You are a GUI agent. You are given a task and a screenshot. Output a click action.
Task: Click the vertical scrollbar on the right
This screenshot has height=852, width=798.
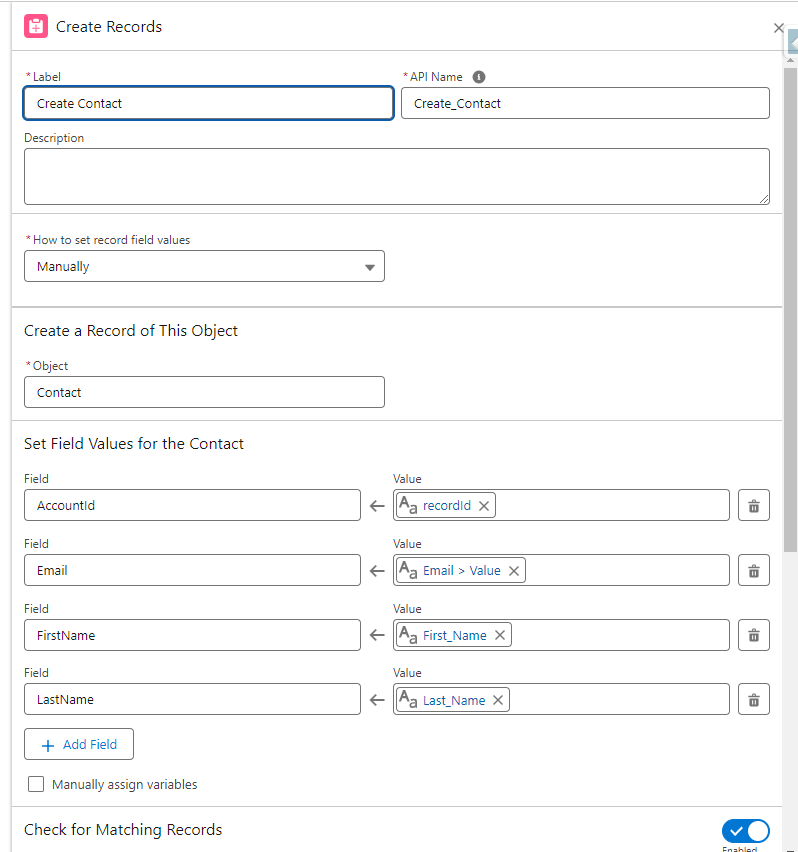(790, 300)
